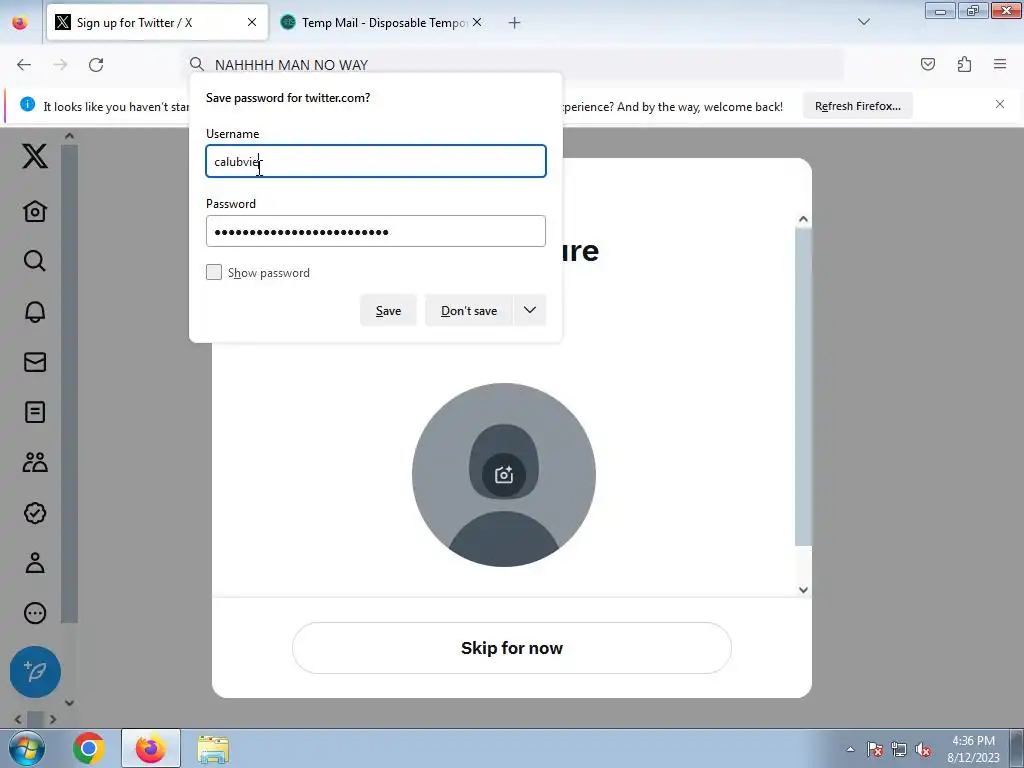Switch to Sign up for Twitter tab
Screen dimensions: 1024x768
(157, 23)
